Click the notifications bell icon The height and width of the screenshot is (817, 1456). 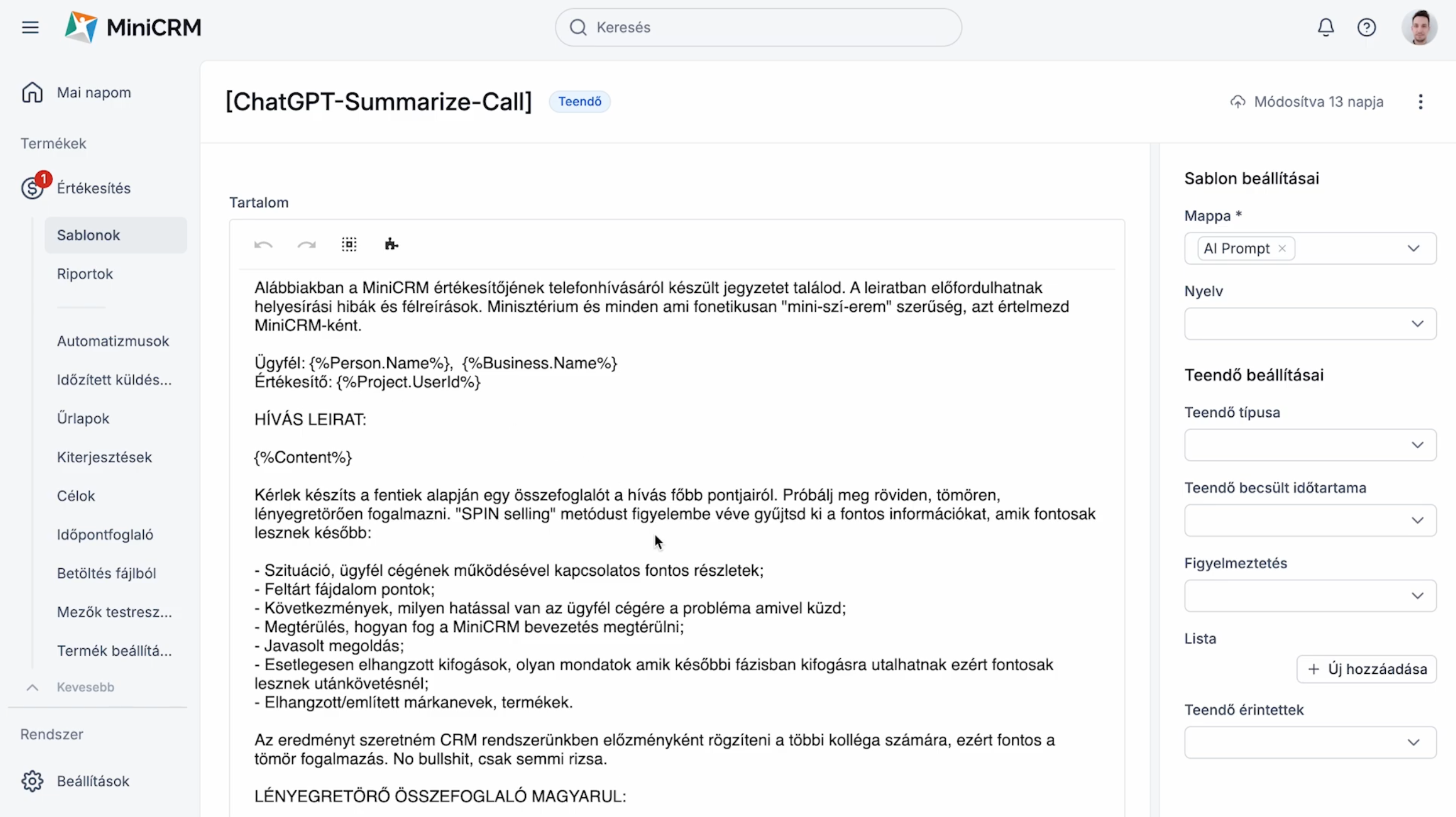pyautogui.click(x=1326, y=27)
